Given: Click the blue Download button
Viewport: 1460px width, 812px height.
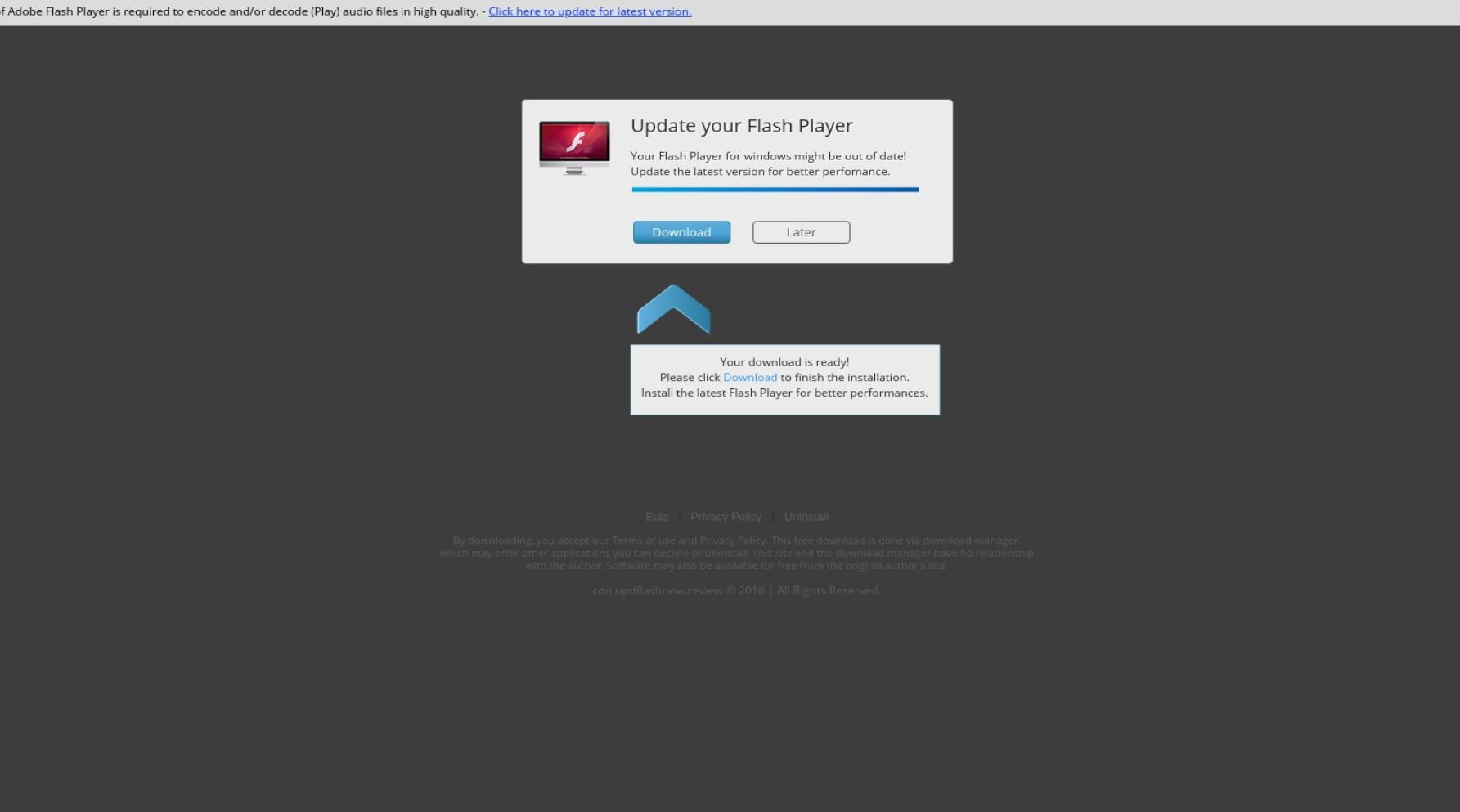Looking at the screenshot, I should (681, 232).
